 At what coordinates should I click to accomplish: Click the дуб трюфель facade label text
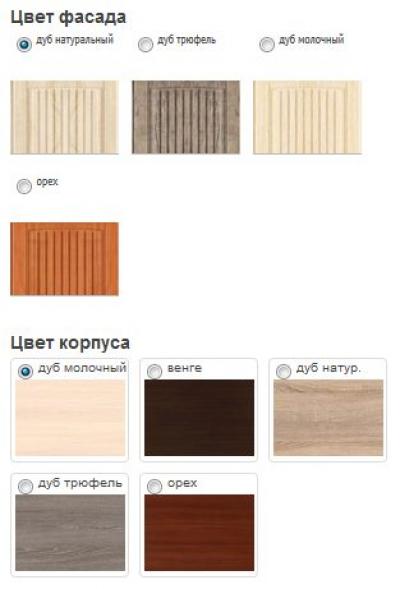(187, 40)
